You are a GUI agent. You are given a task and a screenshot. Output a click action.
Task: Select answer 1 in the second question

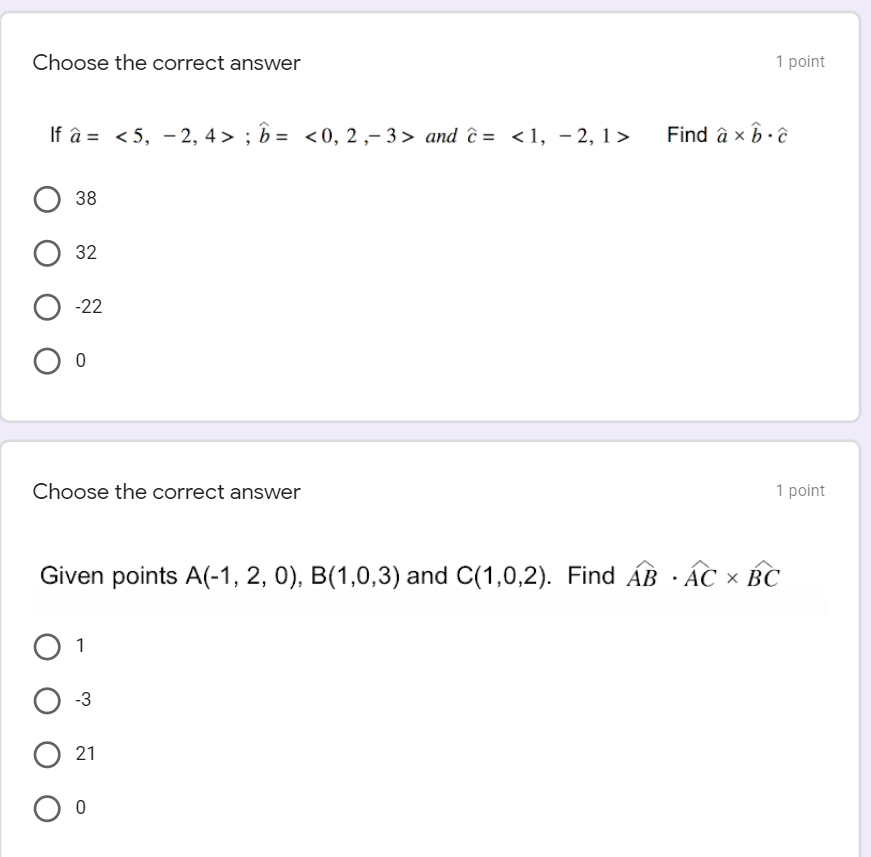click(x=46, y=645)
